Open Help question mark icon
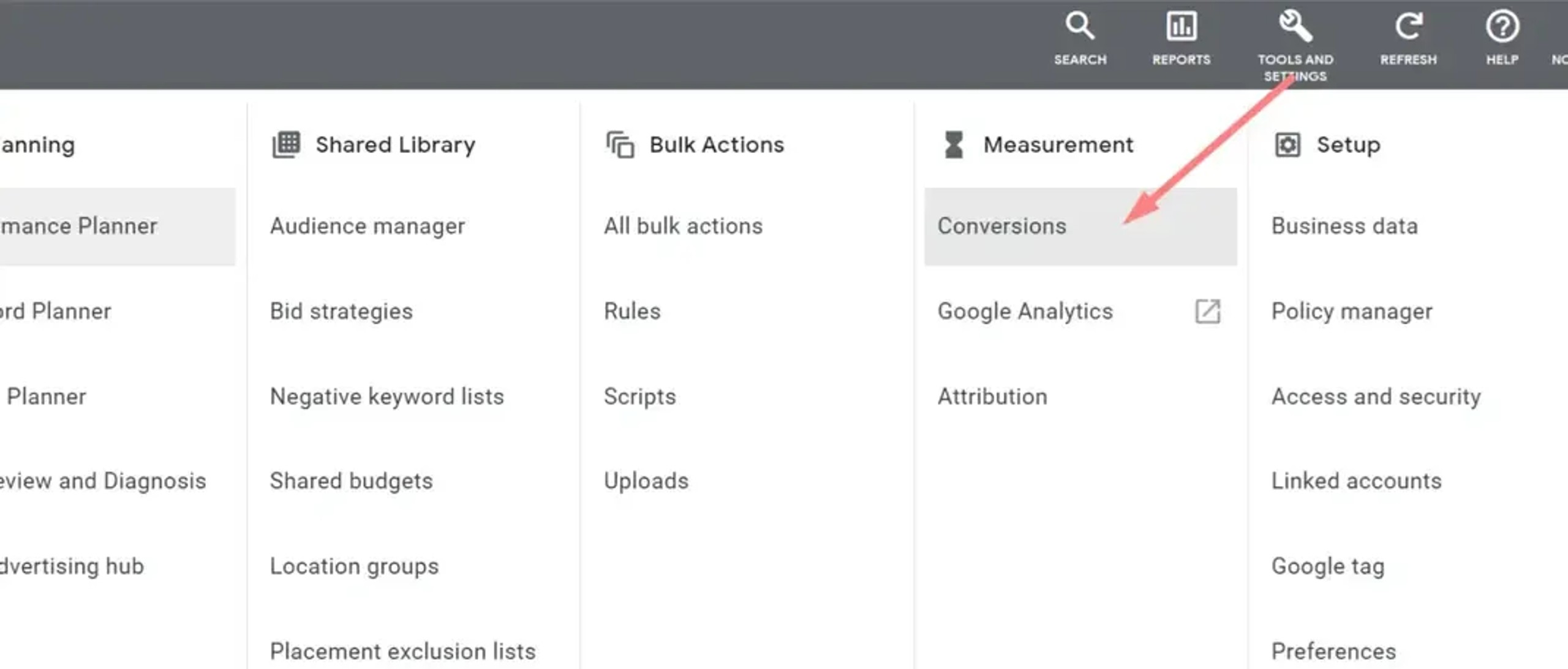 (1502, 27)
